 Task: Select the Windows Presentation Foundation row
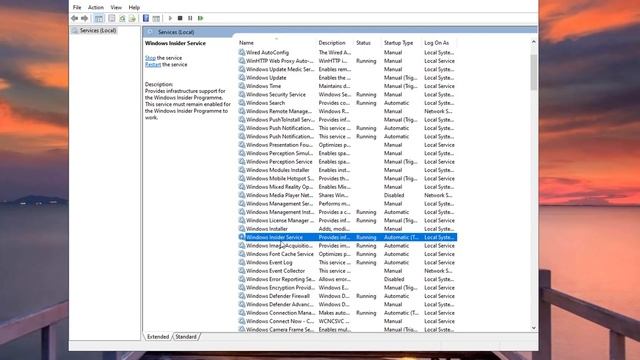[x=347, y=145]
